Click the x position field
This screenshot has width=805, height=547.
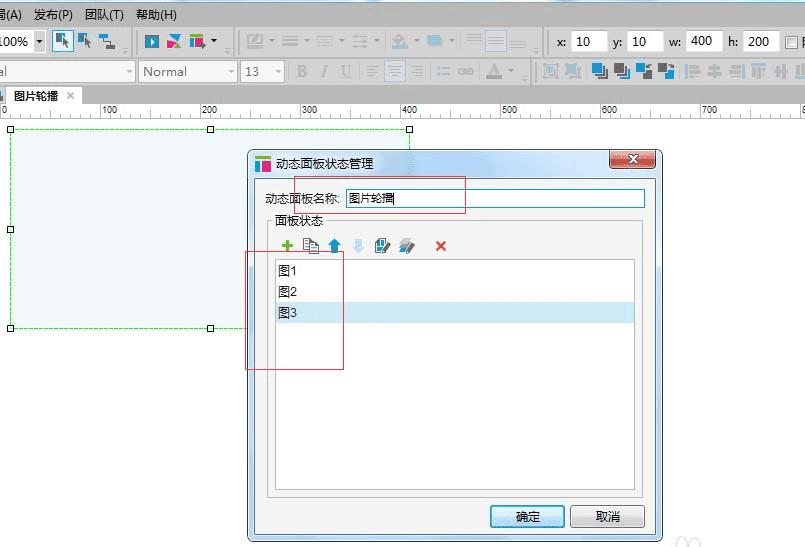click(589, 42)
